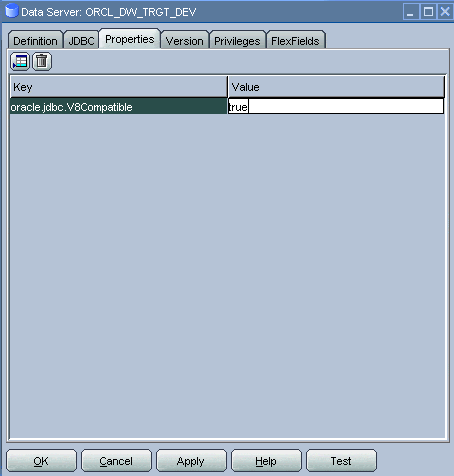This screenshot has width=454, height=476.
Task: Click the value field containing true
Action: [x=336, y=107]
